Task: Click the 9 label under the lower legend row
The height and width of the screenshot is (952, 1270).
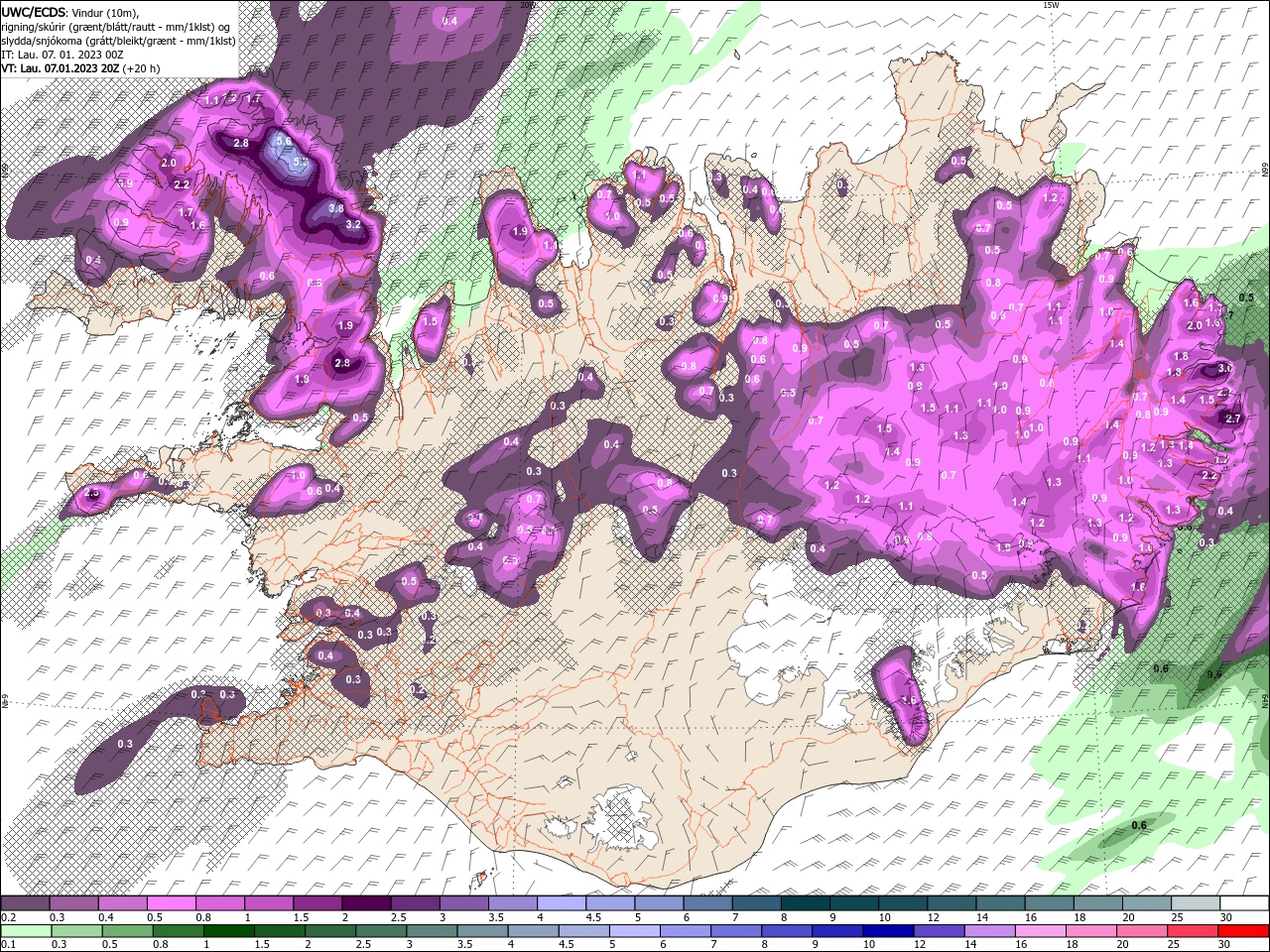Action: click(815, 944)
